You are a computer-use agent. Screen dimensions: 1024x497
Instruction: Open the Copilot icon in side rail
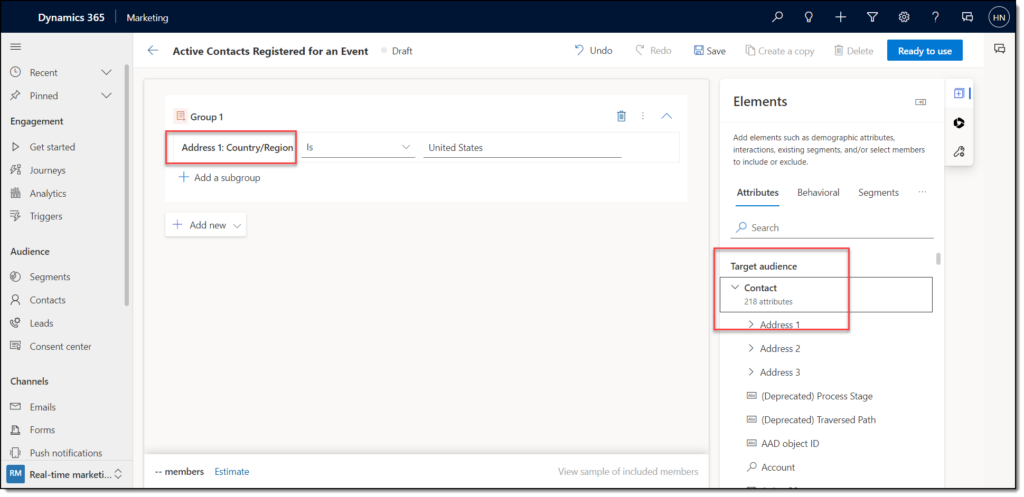click(x=959, y=123)
